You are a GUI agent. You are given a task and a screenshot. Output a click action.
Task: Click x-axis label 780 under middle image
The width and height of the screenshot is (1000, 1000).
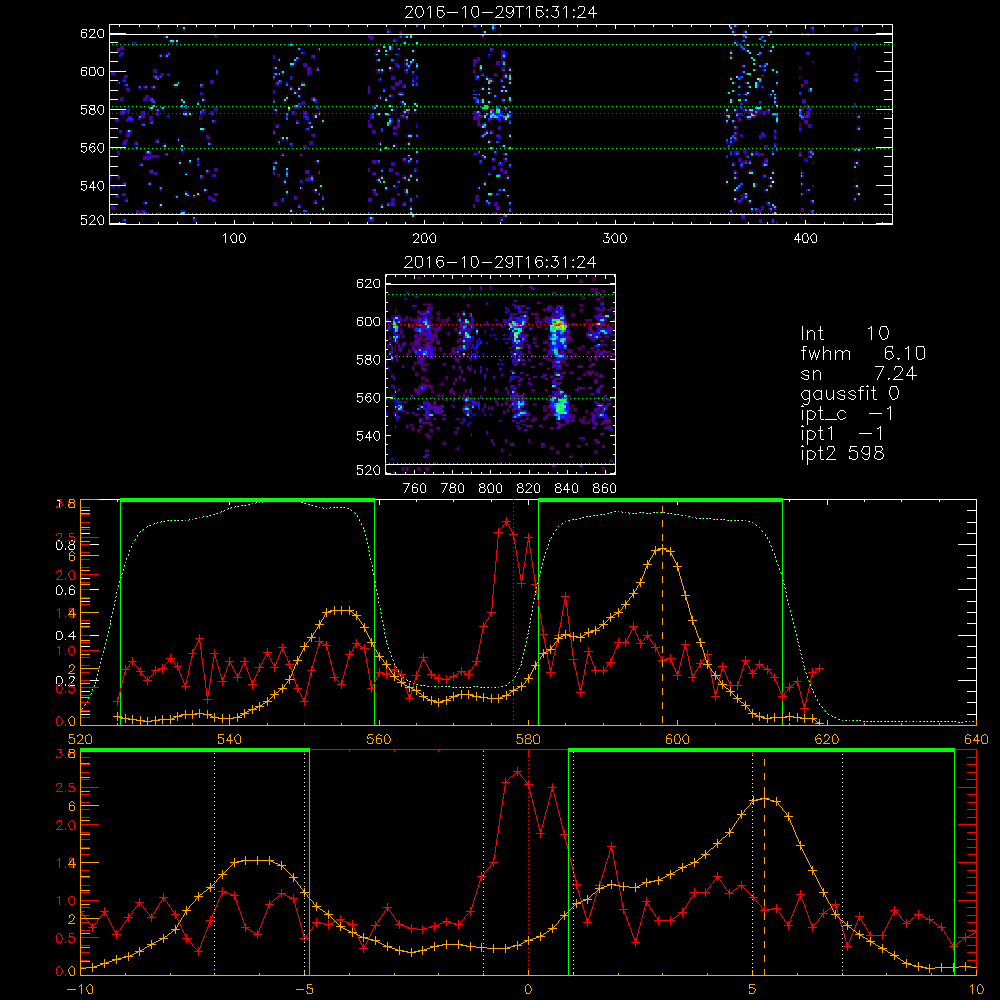click(x=453, y=489)
